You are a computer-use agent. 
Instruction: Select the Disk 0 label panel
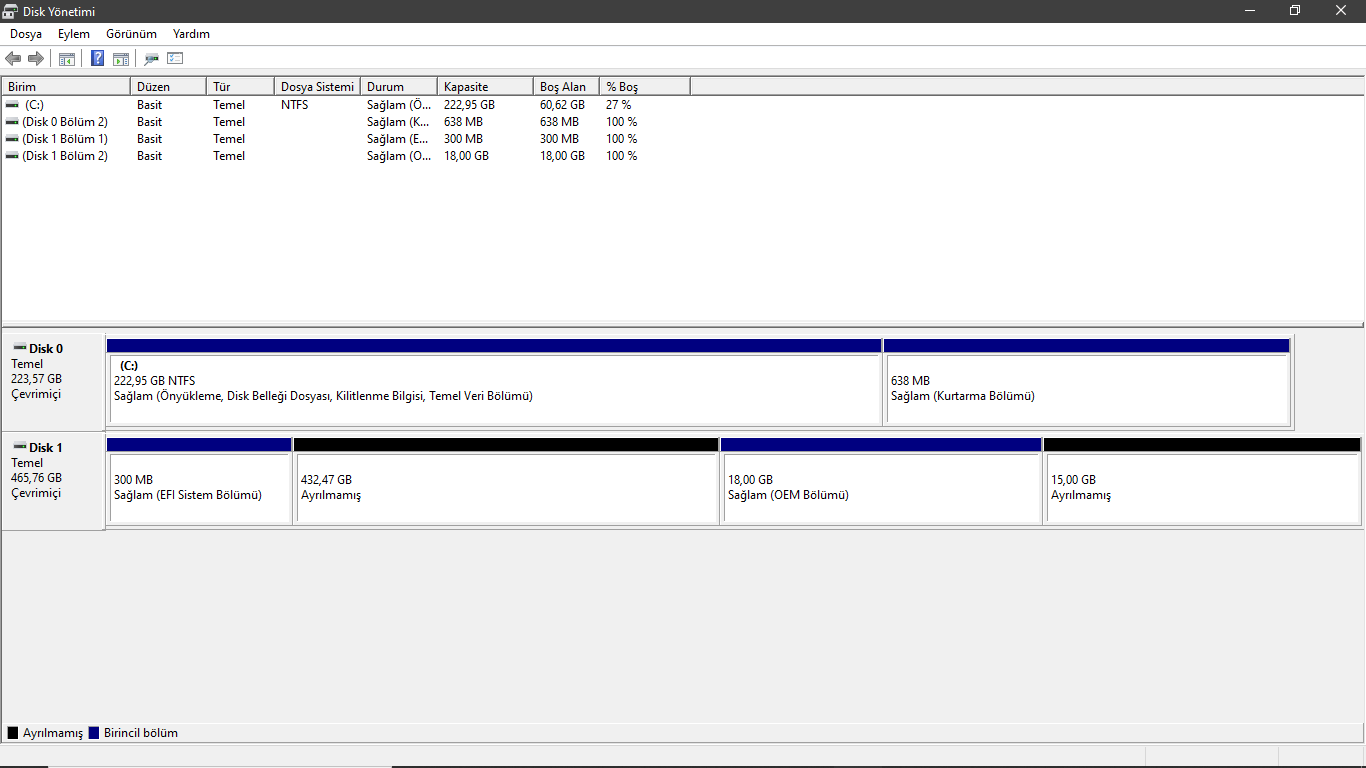[x=53, y=383]
